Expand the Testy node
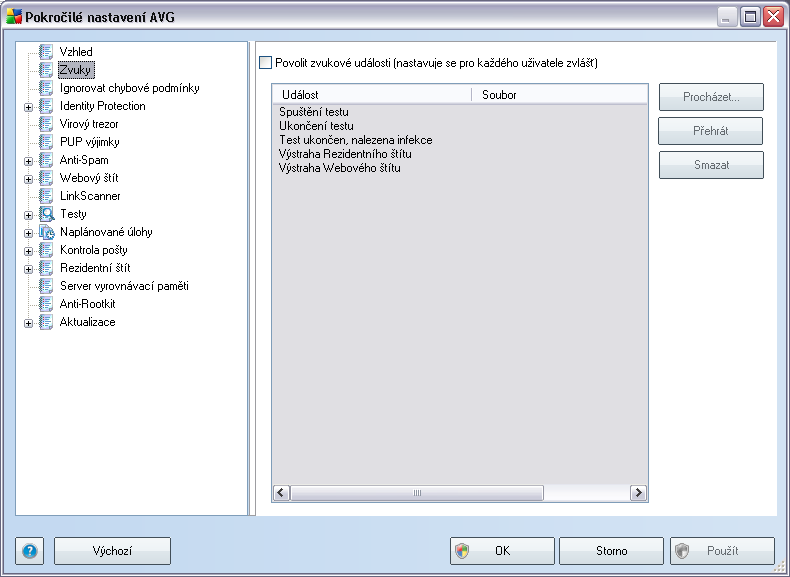 28,215
